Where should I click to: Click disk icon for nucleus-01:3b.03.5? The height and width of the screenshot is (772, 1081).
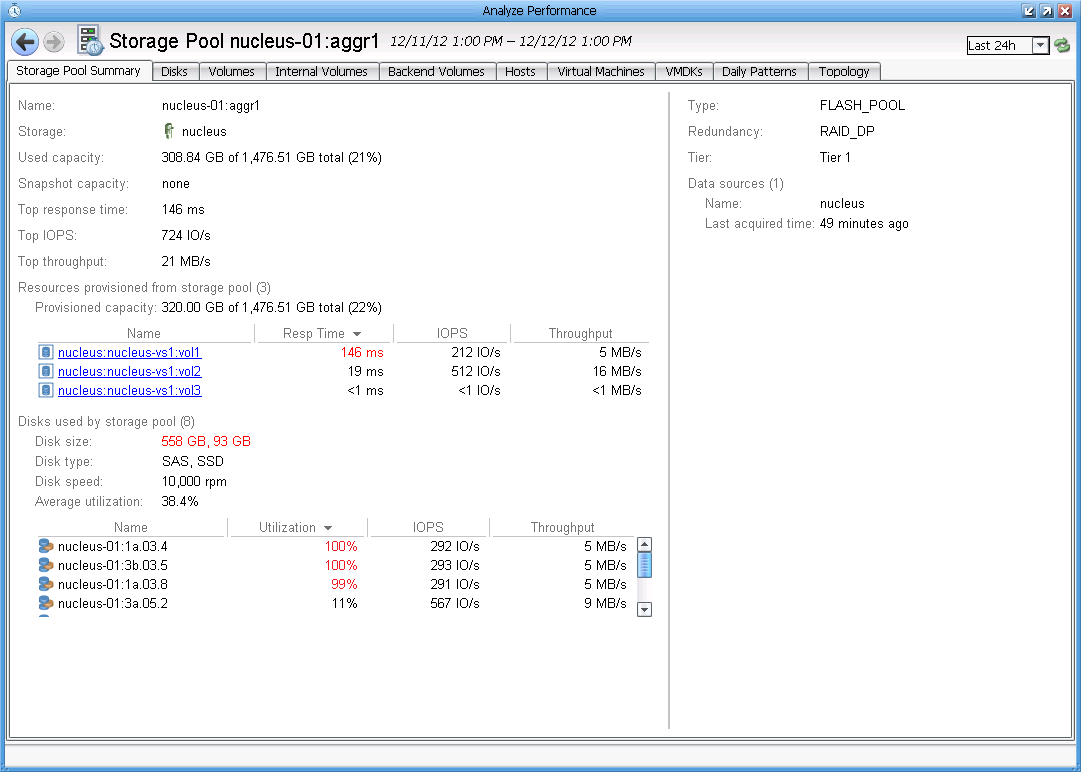[x=46, y=565]
